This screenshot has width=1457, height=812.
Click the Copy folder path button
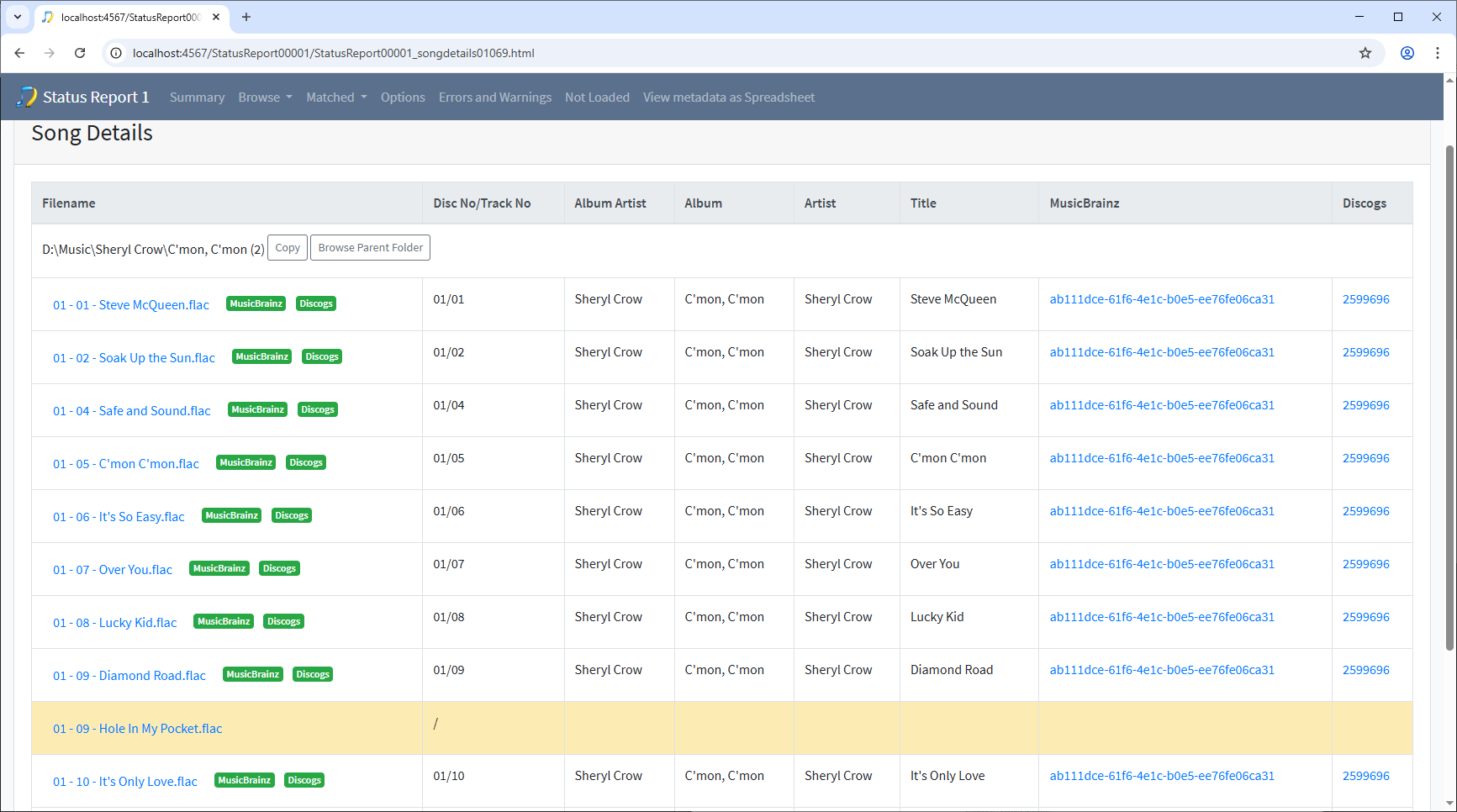point(288,248)
